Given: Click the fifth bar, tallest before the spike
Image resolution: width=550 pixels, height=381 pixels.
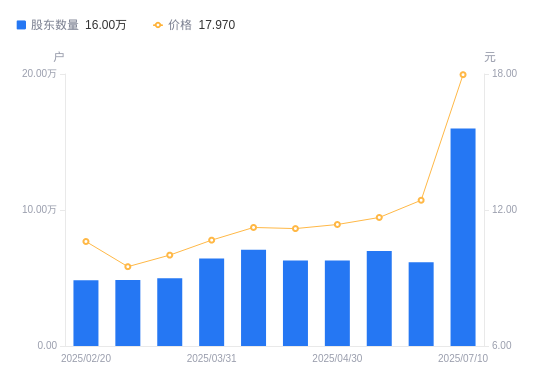Looking at the screenshot, I should pyautogui.click(x=254, y=298).
